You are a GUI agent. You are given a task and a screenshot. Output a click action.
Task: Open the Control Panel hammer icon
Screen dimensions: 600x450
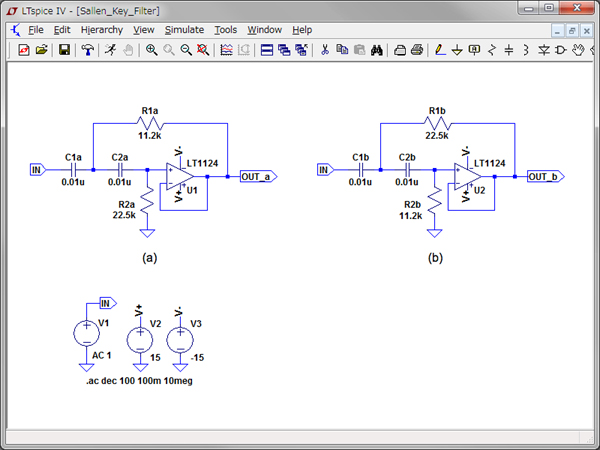click(88, 49)
